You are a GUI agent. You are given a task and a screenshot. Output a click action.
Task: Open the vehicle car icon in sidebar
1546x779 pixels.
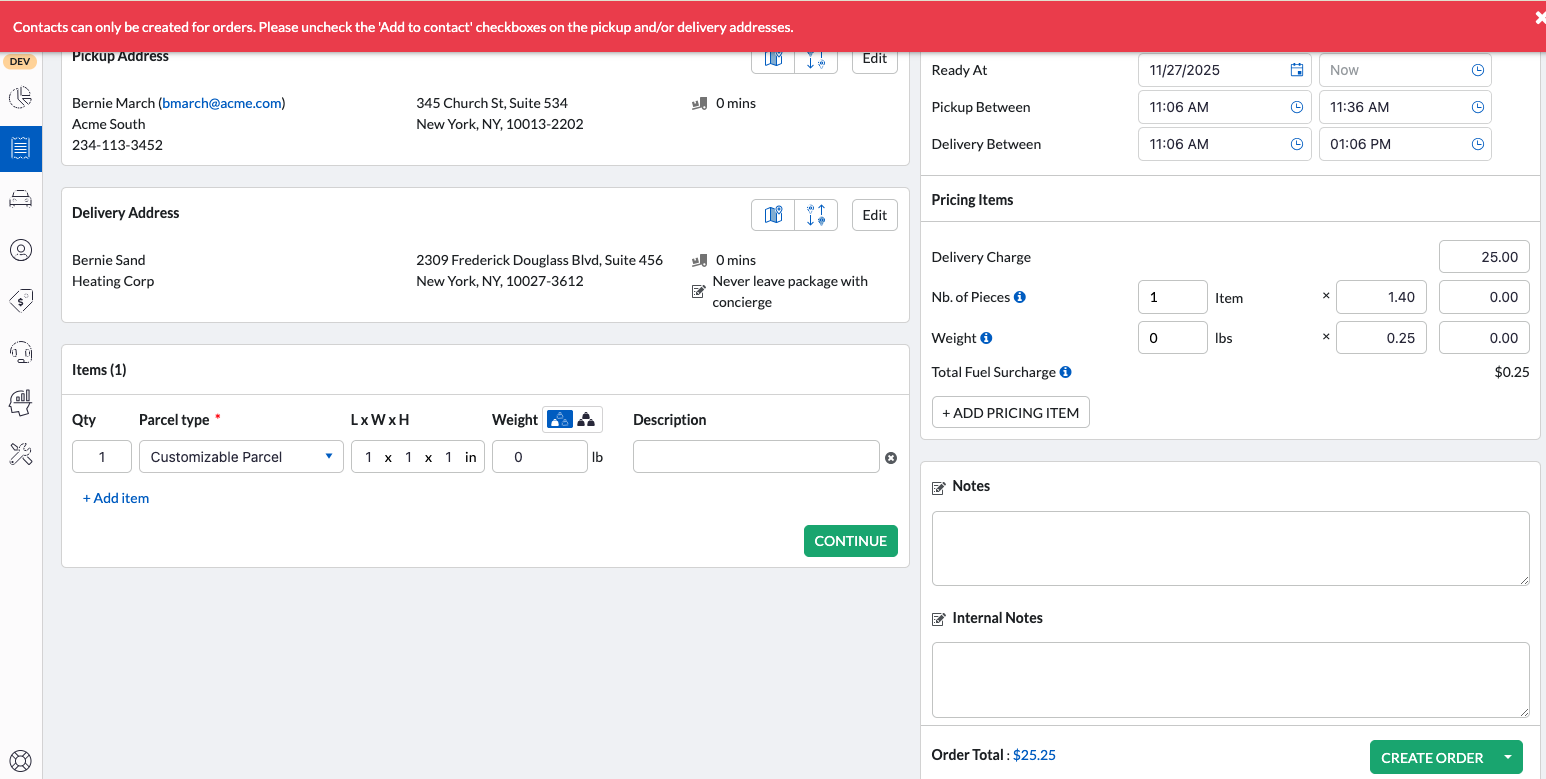tap(20, 199)
